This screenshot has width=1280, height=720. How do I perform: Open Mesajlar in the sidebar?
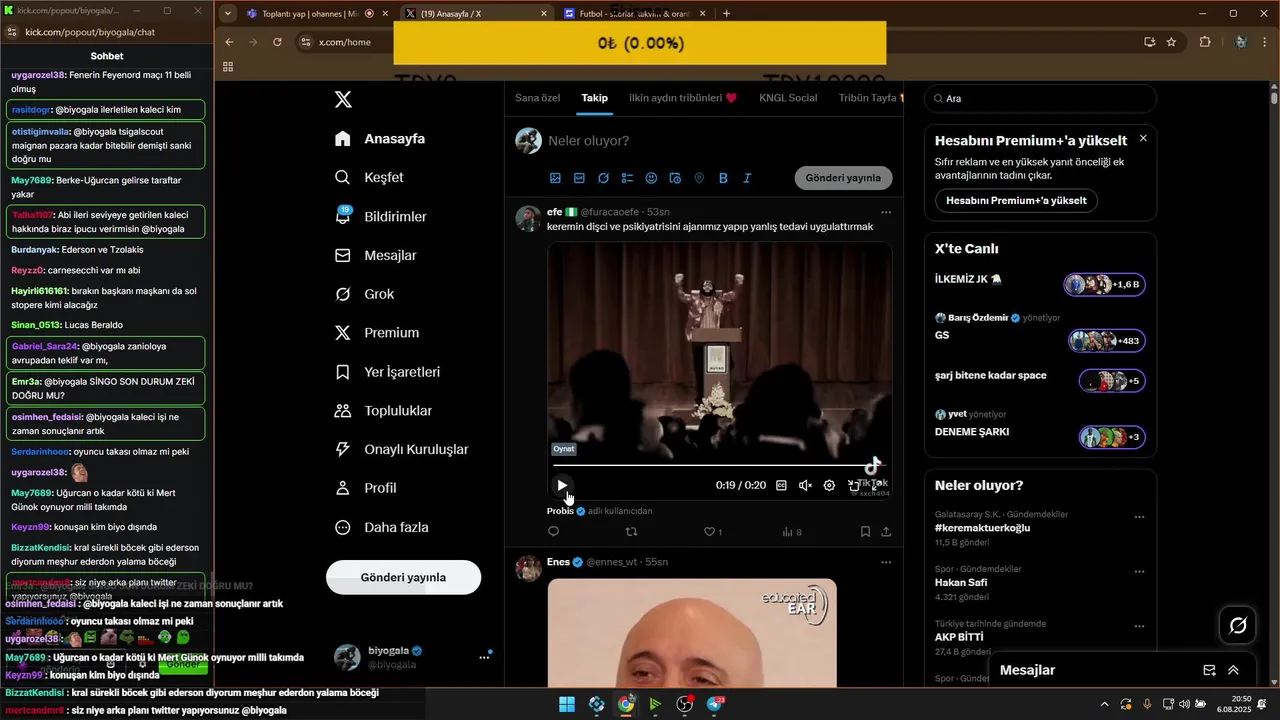tap(375, 255)
